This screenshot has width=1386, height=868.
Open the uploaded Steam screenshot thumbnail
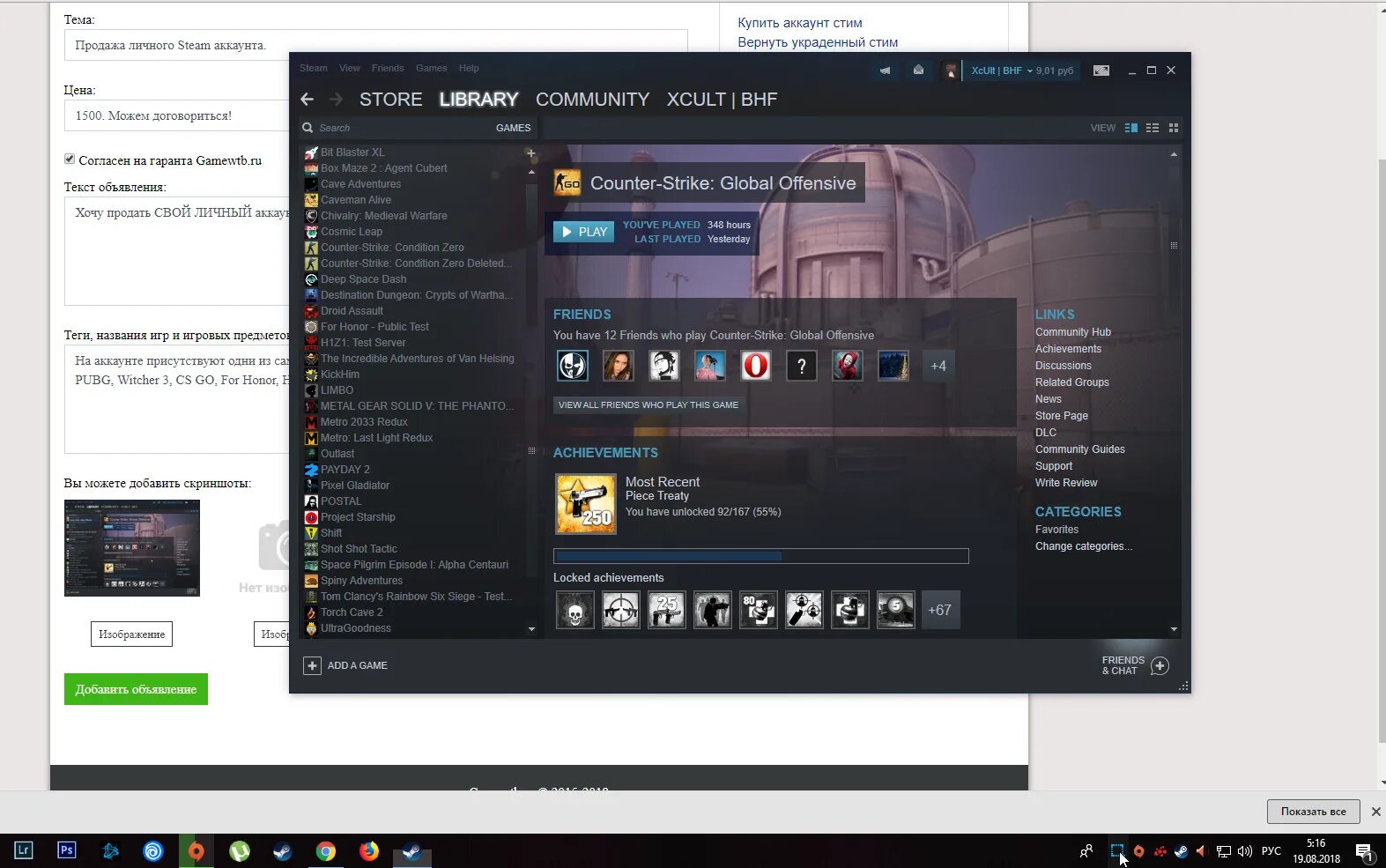point(132,548)
